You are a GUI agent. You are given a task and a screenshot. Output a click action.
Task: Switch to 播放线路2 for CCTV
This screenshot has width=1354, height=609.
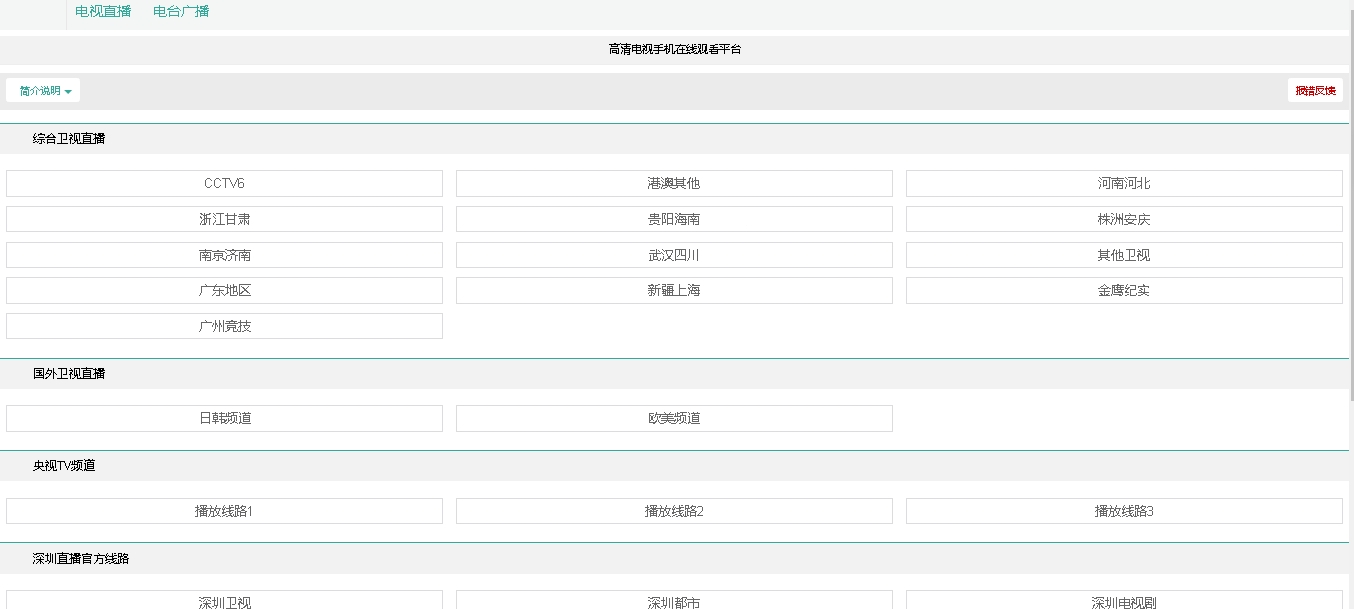click(x=674, y=512)
